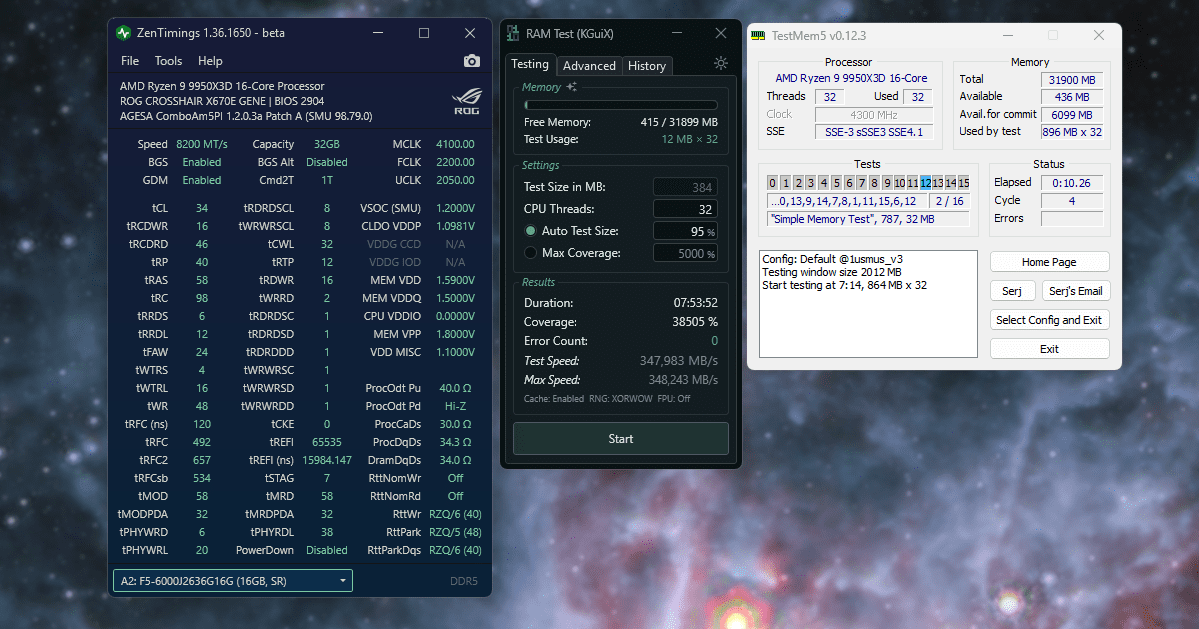Click the Duration value "07:53:52"
The width and height of the screenshot is (1199, 629).
coord(695,303)
